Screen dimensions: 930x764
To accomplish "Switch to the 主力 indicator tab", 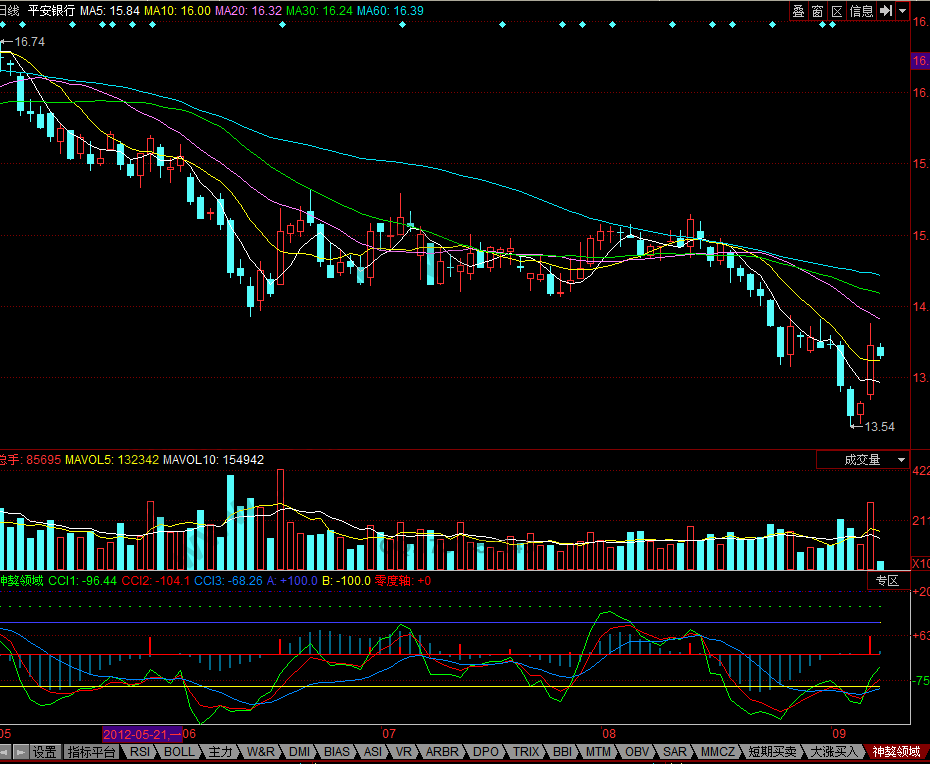I will [x=220, y=752].
